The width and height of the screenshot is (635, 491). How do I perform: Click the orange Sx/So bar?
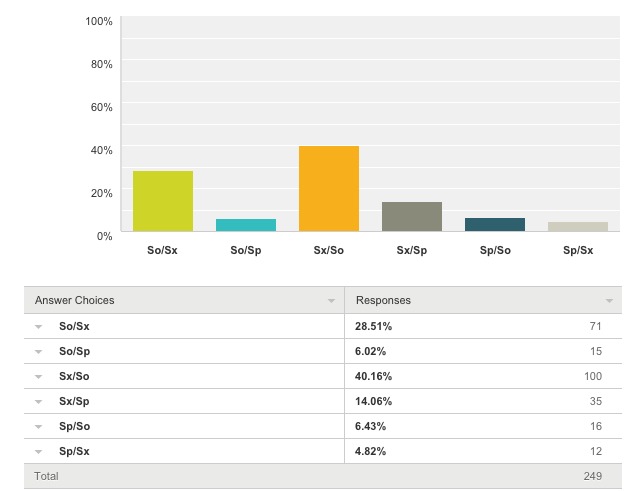point(329,189)
